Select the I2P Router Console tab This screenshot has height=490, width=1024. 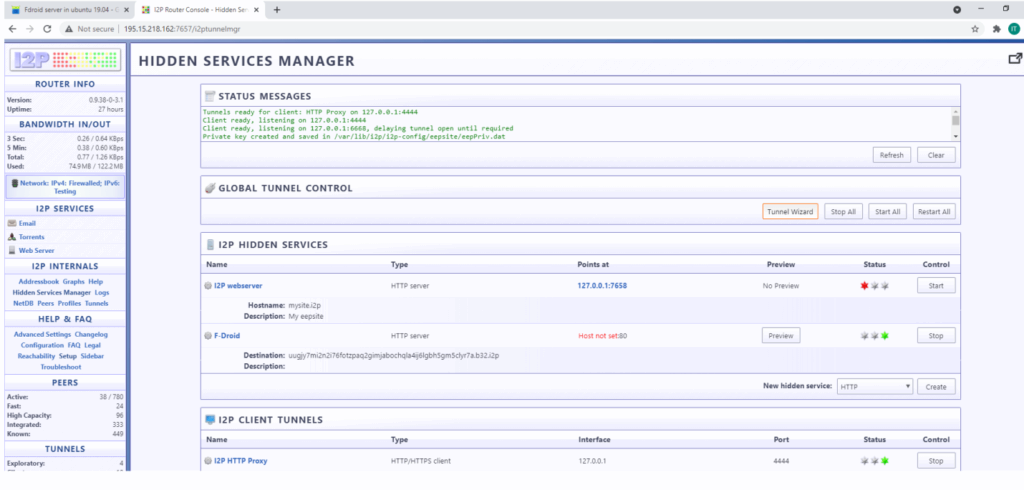199,10
